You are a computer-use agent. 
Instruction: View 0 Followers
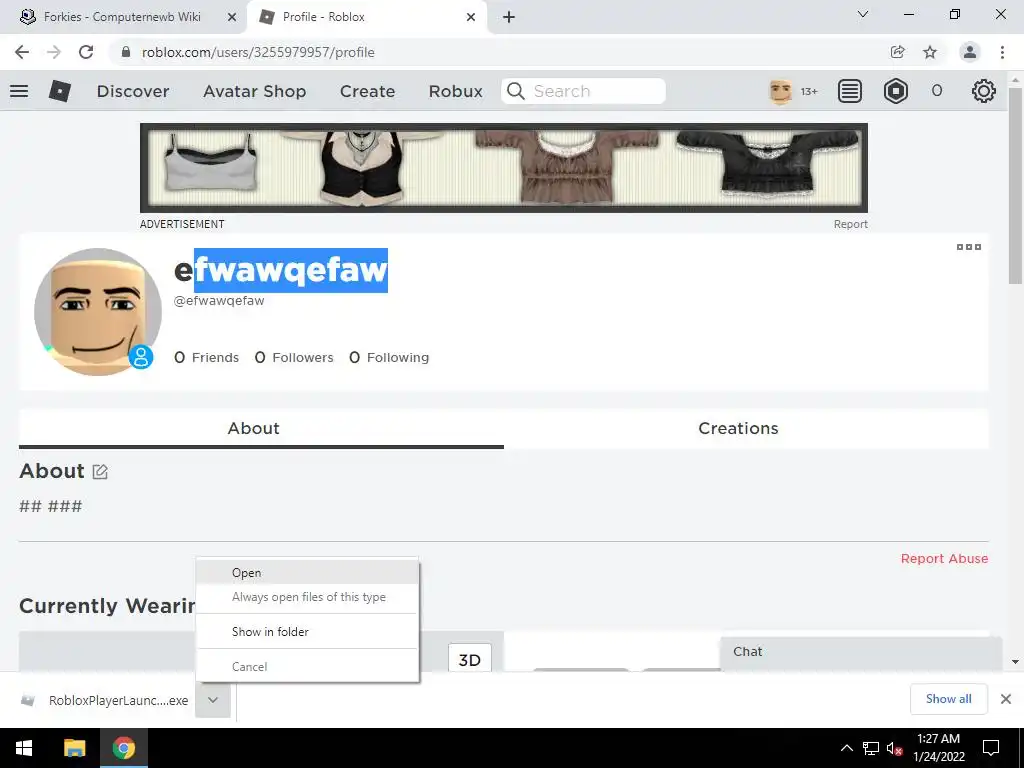[294, 357]
